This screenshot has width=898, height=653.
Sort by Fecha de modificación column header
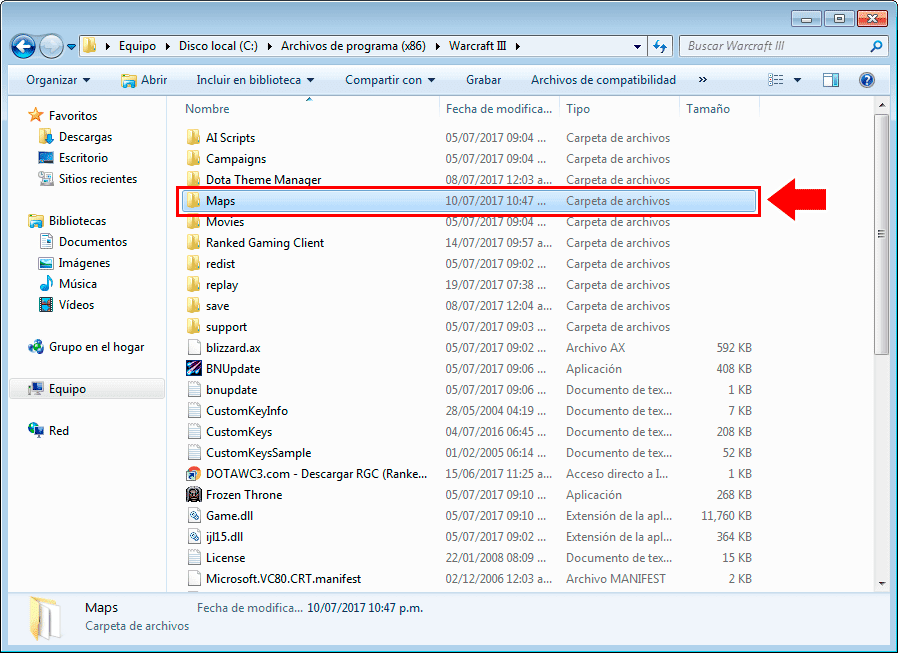pyautogui.click(x=499, y=109)
